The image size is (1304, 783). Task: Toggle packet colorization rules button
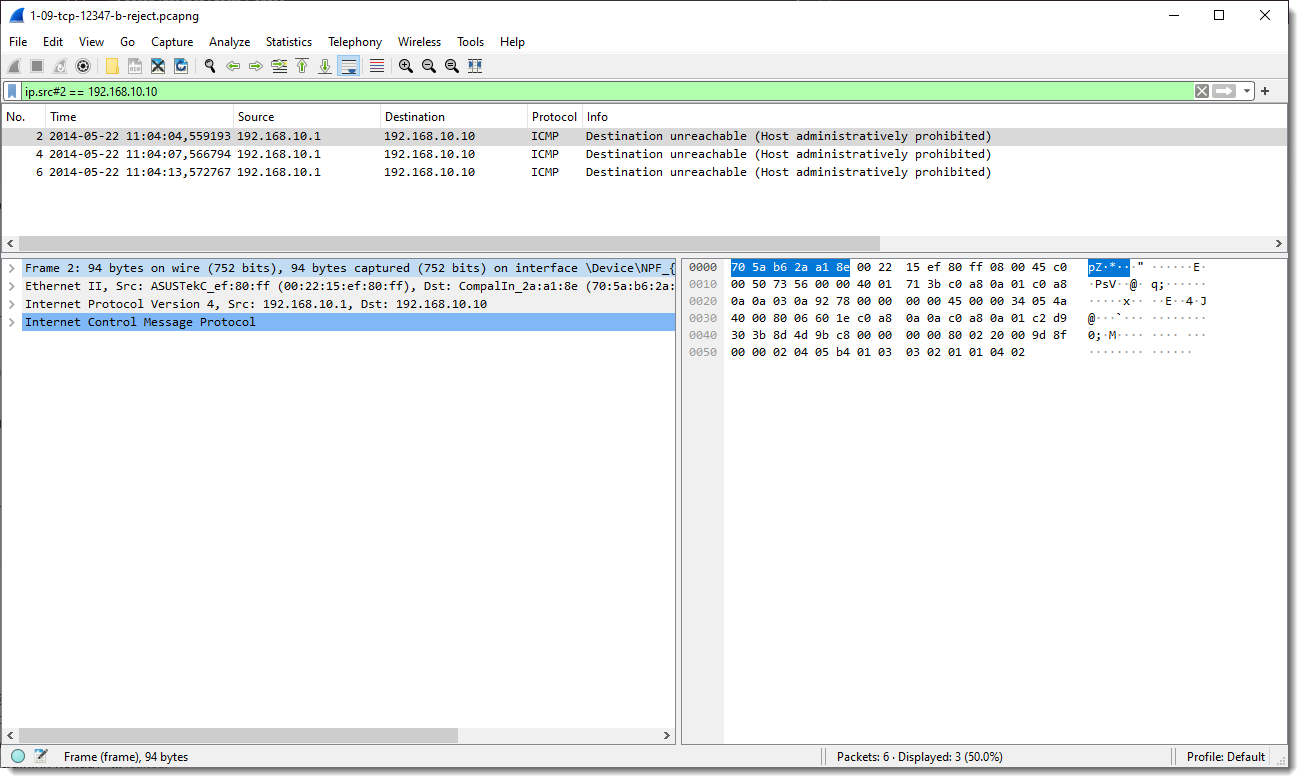377,66
